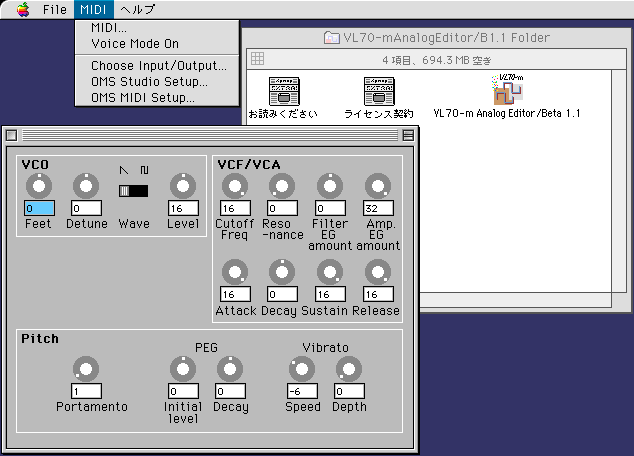Image resolution: width=634 pixels, height=456 pixels.
Task: Open OMS Studio Setup...
Action: tap(157, 82)
